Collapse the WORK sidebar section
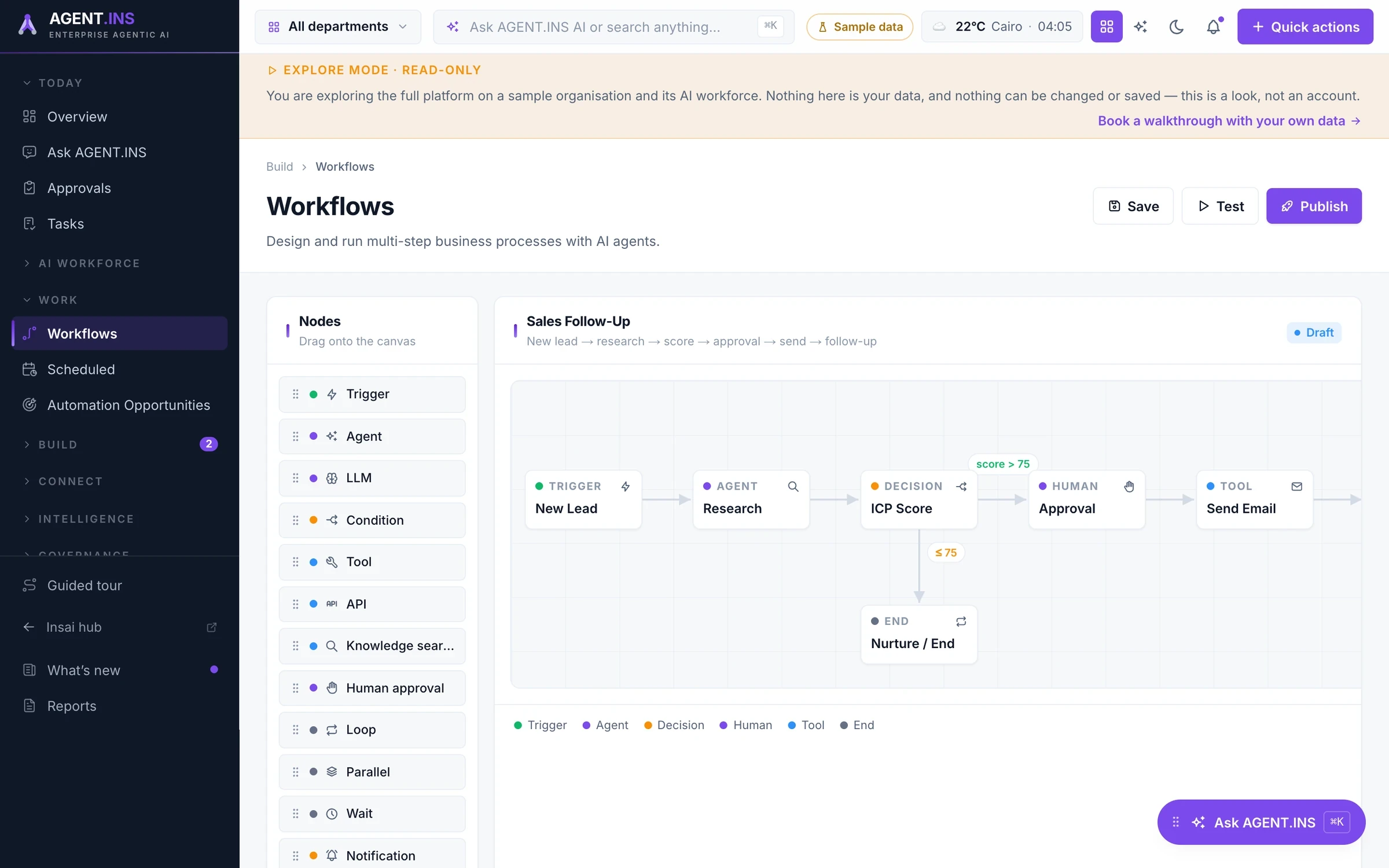 point(50,300)
